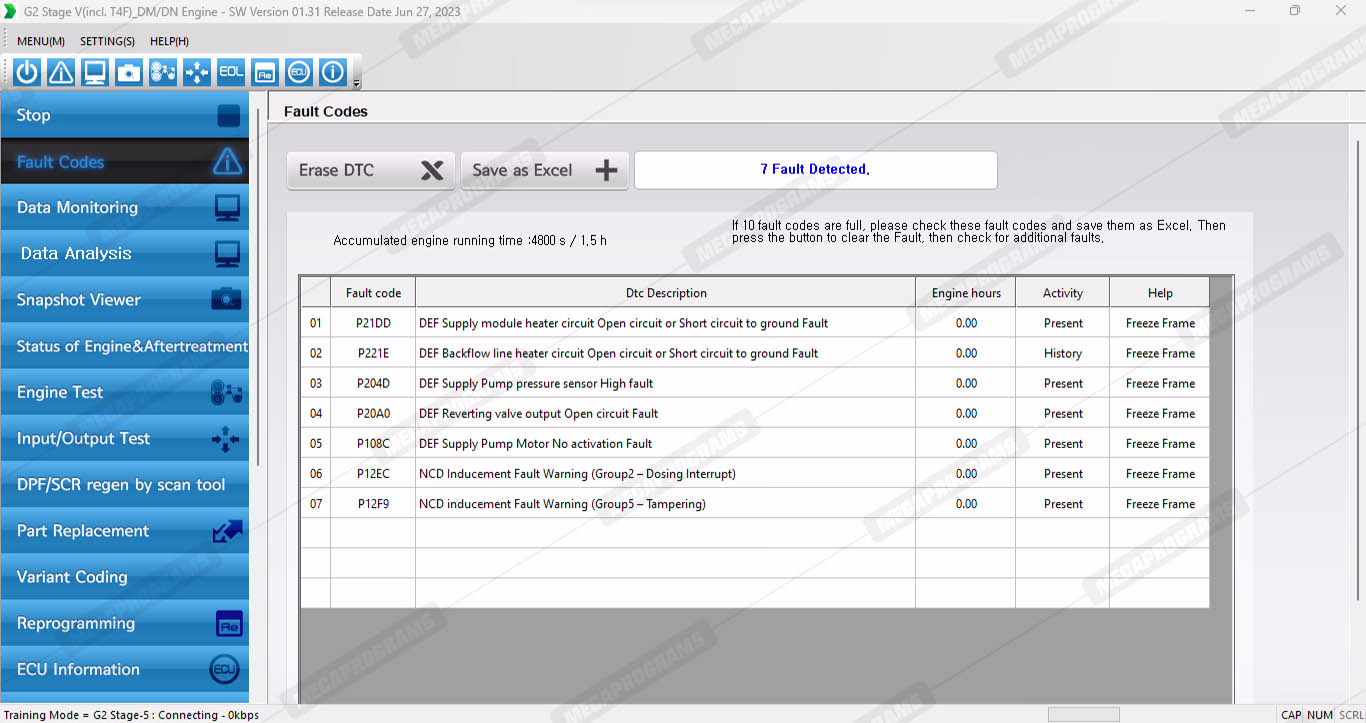This screenshot has width=1366, height=723.
Task: Click the power icon in the toolbar
Action: tap(27, 72)
